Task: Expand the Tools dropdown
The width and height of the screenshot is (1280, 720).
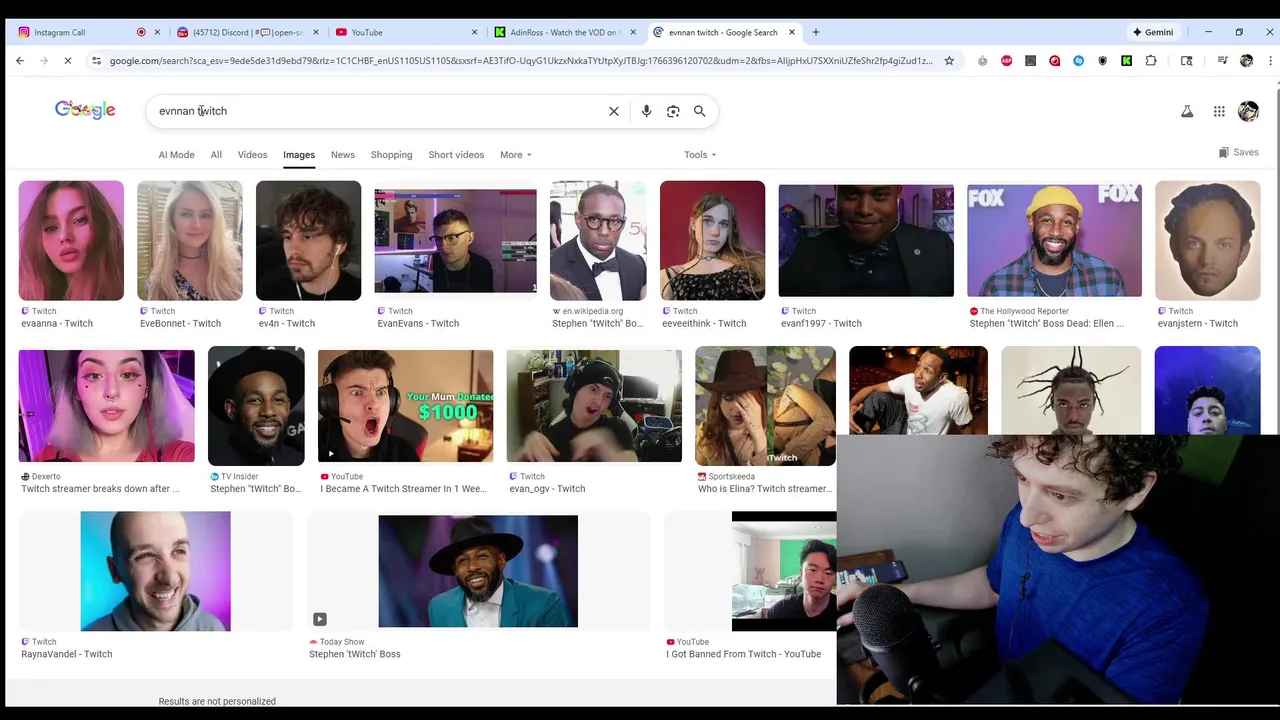Action: point(700,155)
